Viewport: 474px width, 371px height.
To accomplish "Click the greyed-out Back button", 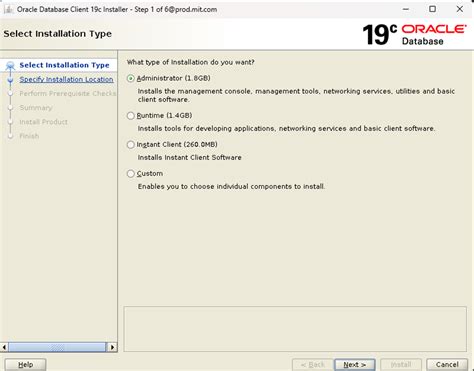I will [312, 365].
